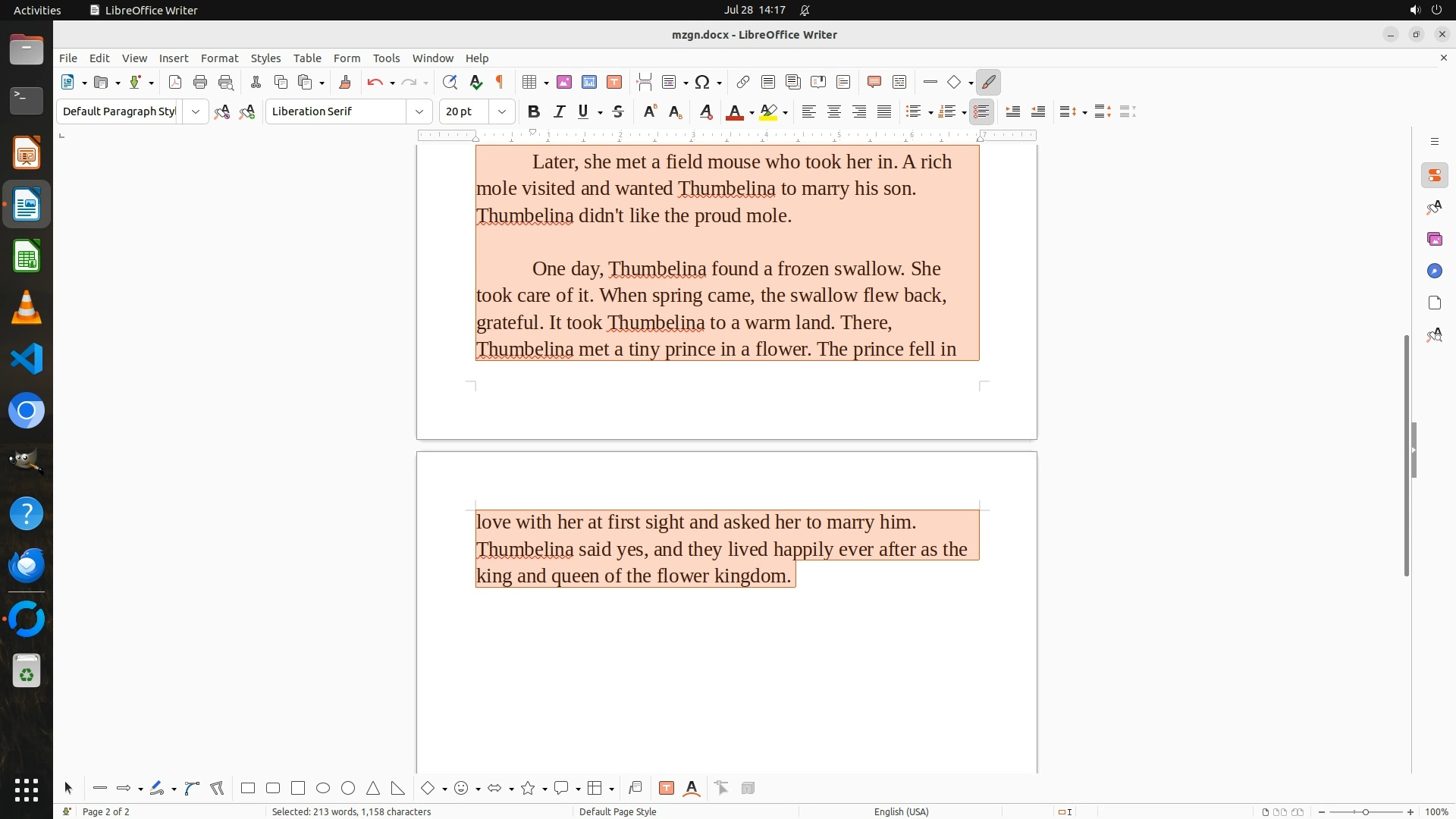This screenshot has width=1456, height=819.
Task: Click the Clone Formatting paintbrush icon
Action: click(x=345, y=83)
